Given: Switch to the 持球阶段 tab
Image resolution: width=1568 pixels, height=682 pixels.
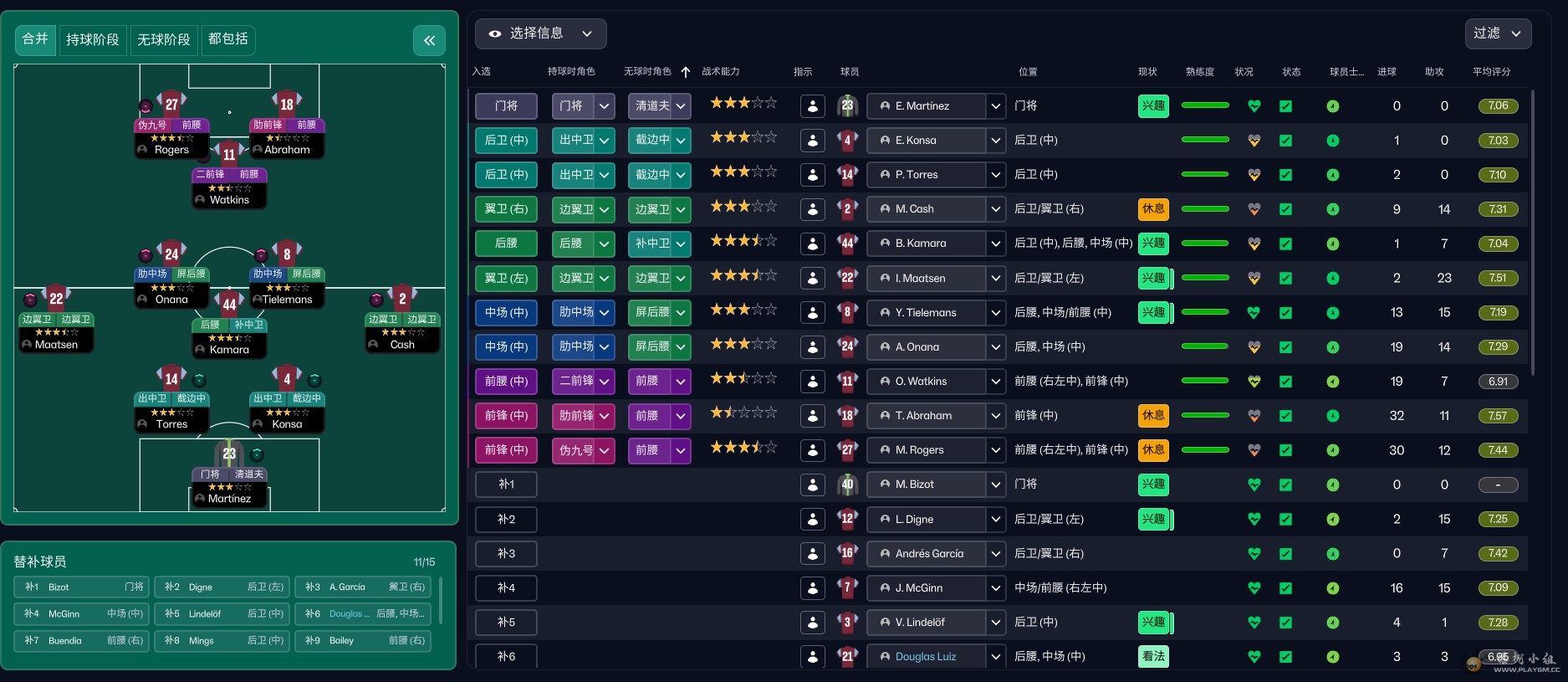Looking at the screenshot, I should coord(93,39).
